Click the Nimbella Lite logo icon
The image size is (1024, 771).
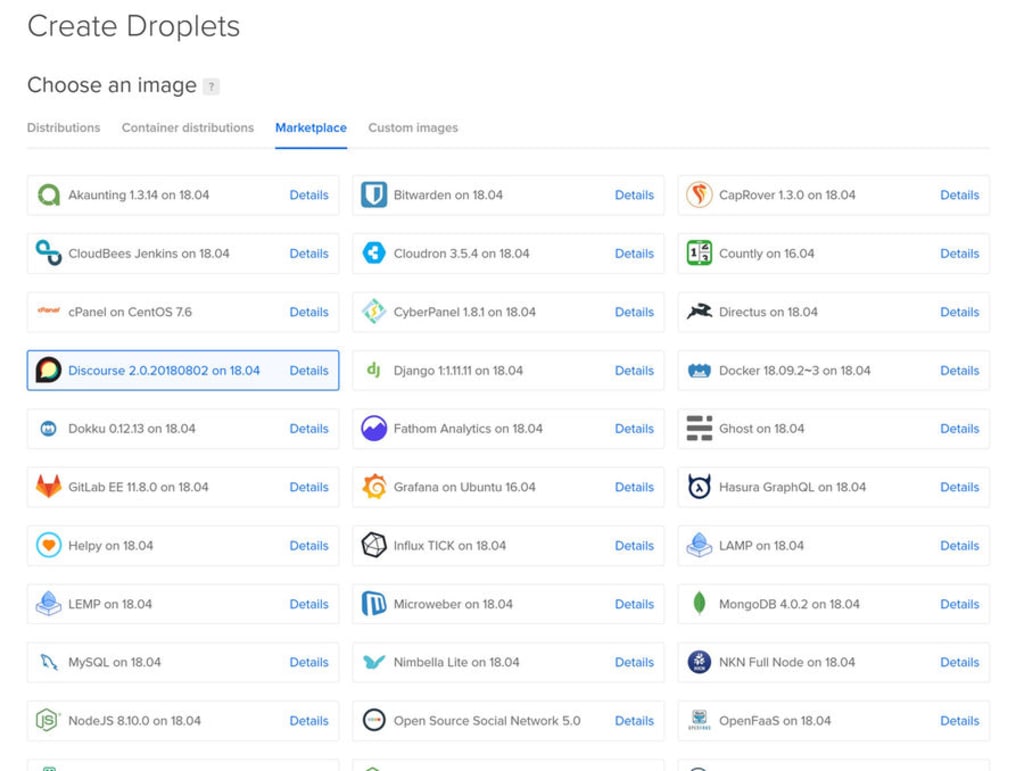374,662
